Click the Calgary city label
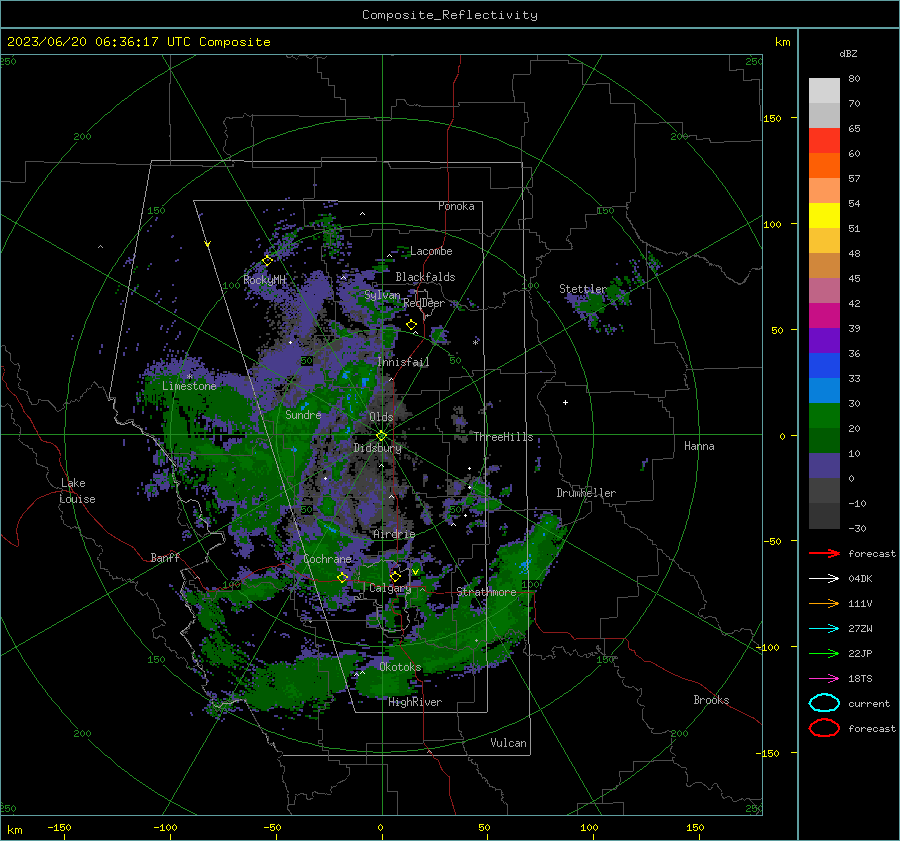Screen dimensions: 900x841 390,588
